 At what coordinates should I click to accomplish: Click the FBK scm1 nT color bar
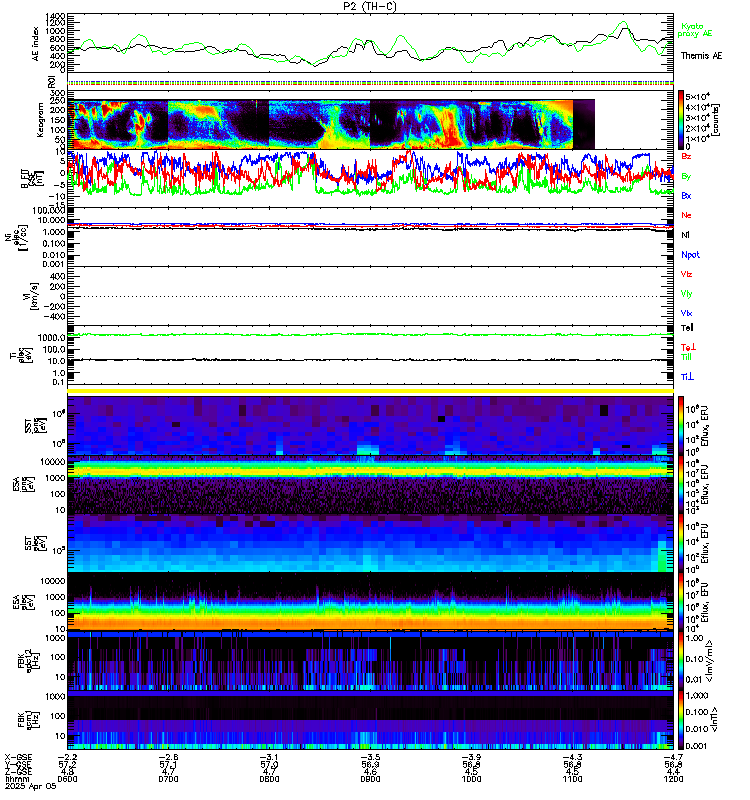681,720
